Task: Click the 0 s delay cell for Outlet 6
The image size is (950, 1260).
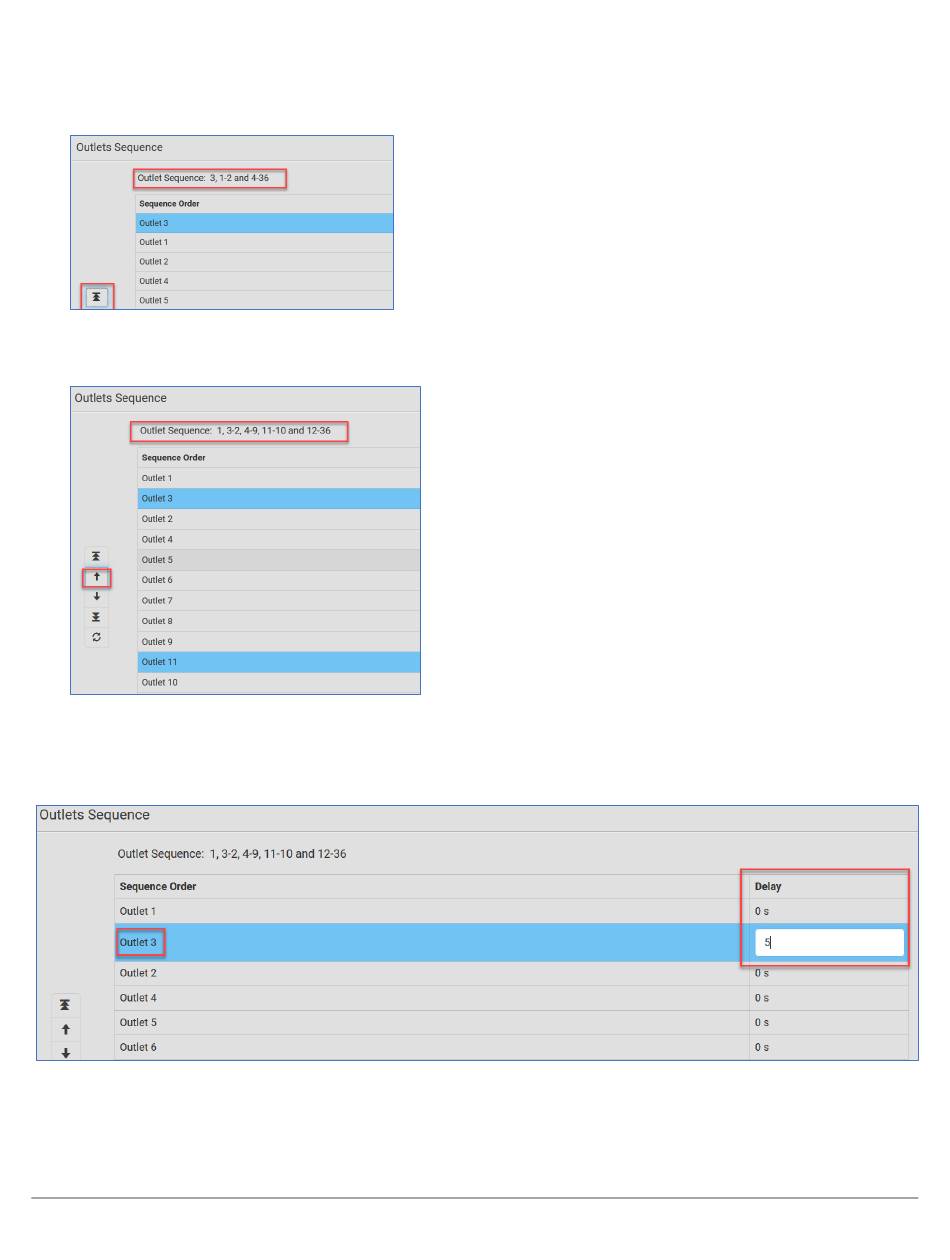Action: point(828,1047)
